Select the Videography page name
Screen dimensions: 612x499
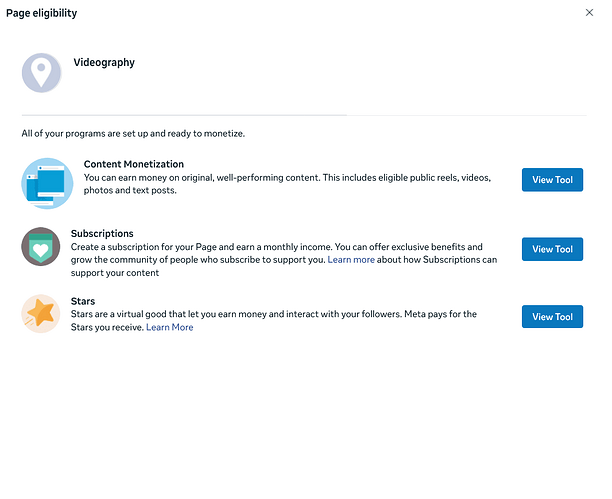pyautogui.click(x=104, y=62)
